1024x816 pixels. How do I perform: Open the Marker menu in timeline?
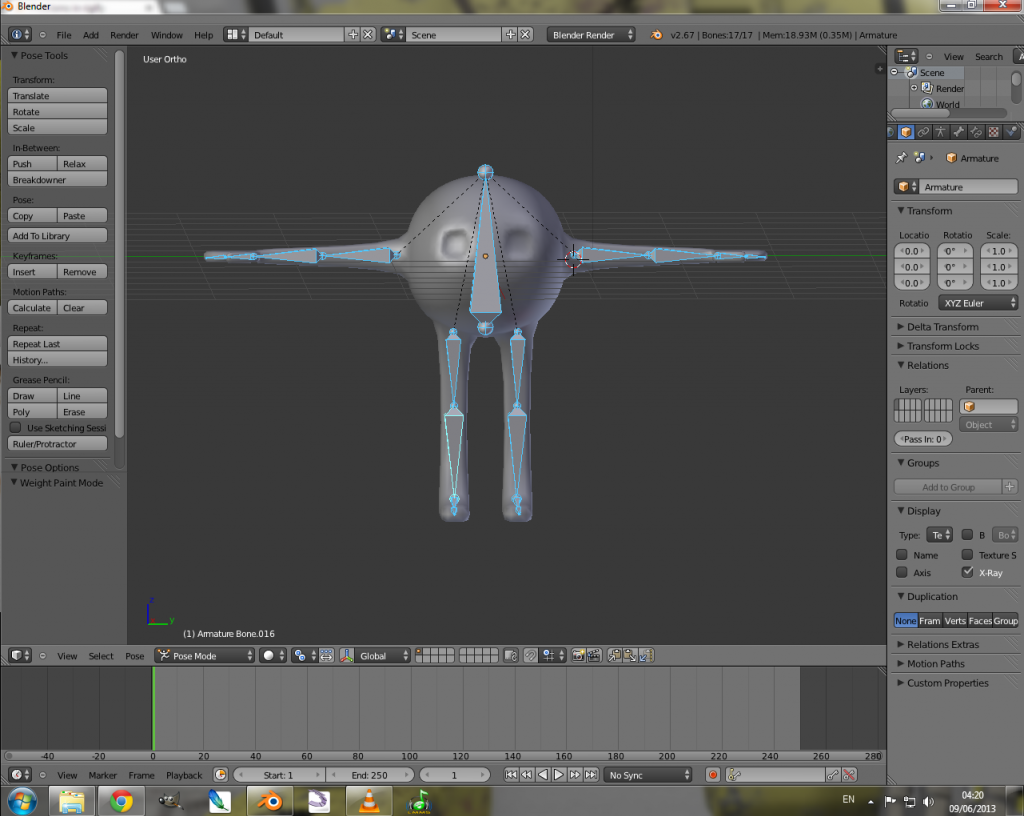coord(103,775)
